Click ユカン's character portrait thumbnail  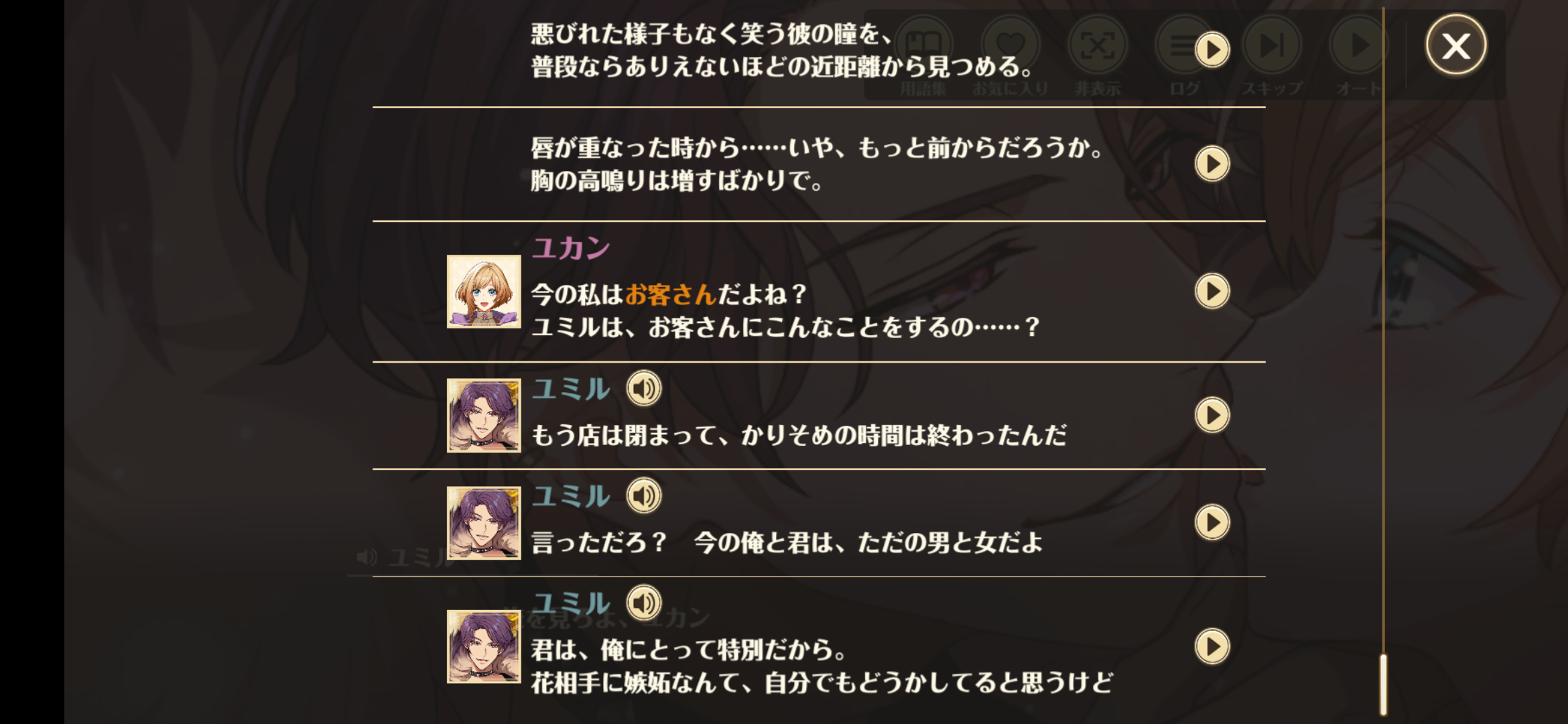click(x=484, y=292)
